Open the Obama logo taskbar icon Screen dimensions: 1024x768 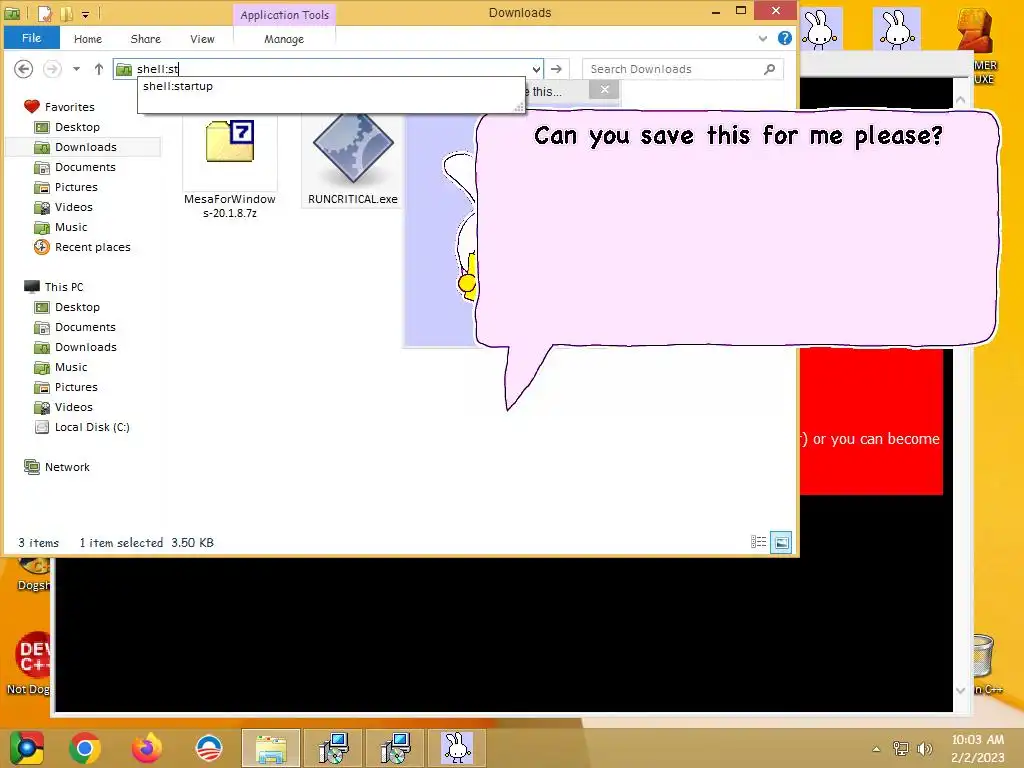click(x=209, y=748)
